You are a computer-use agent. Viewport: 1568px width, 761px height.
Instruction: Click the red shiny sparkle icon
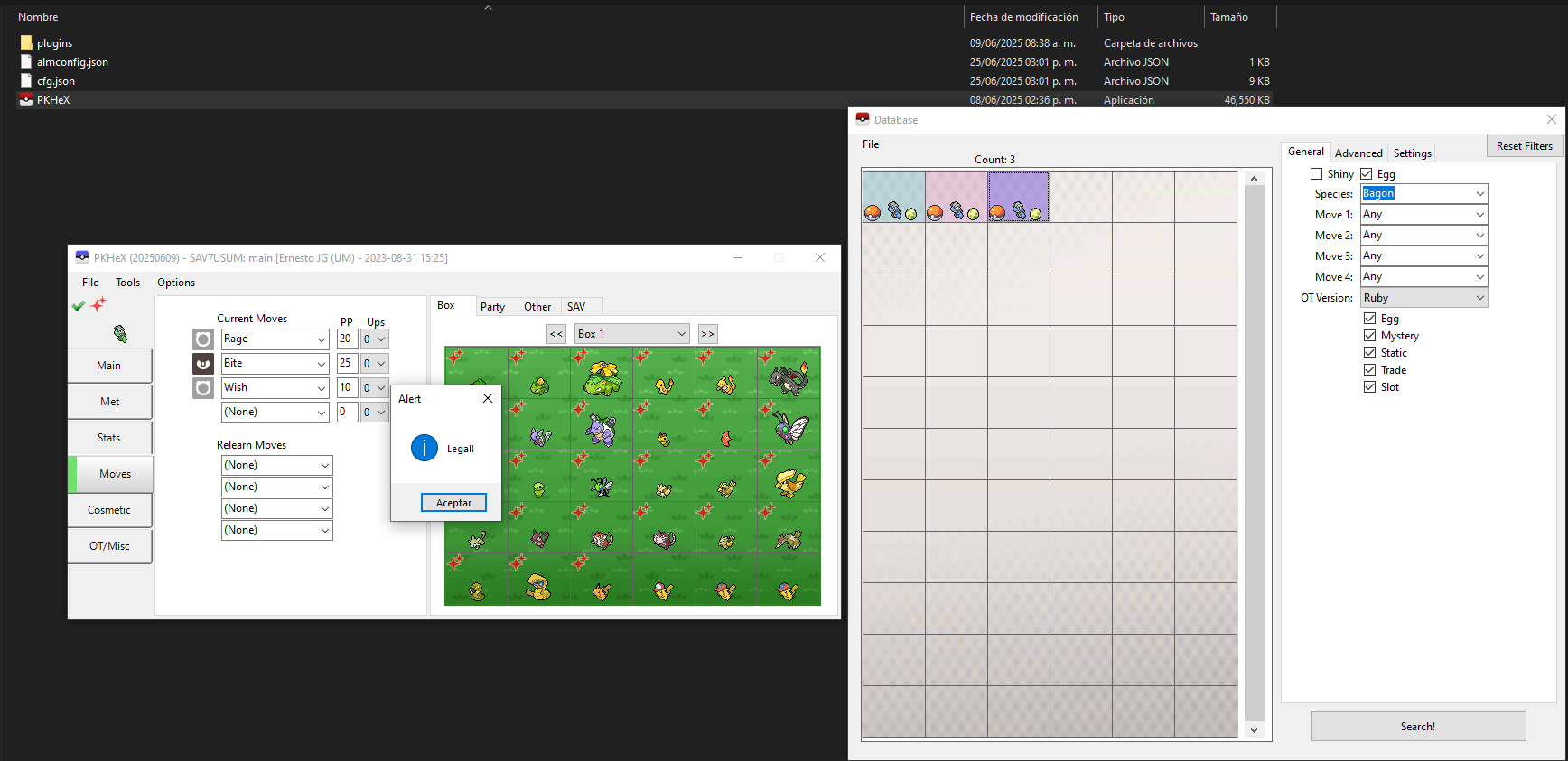tap(98, 304)
